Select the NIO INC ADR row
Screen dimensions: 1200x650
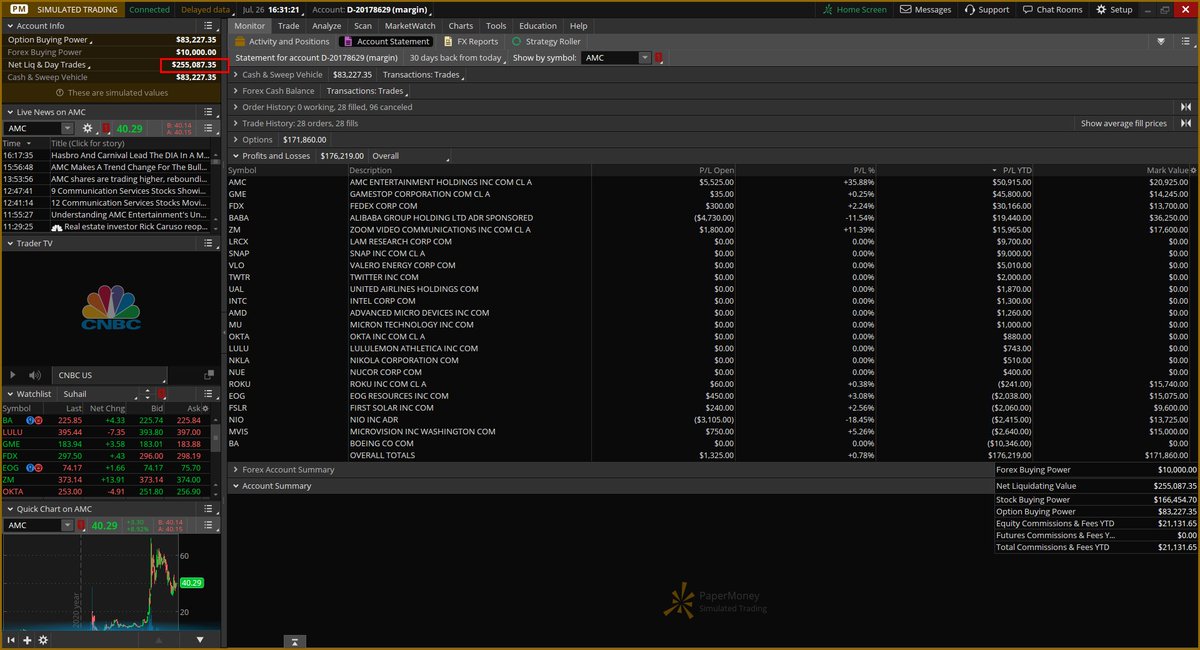click(714, 420)
